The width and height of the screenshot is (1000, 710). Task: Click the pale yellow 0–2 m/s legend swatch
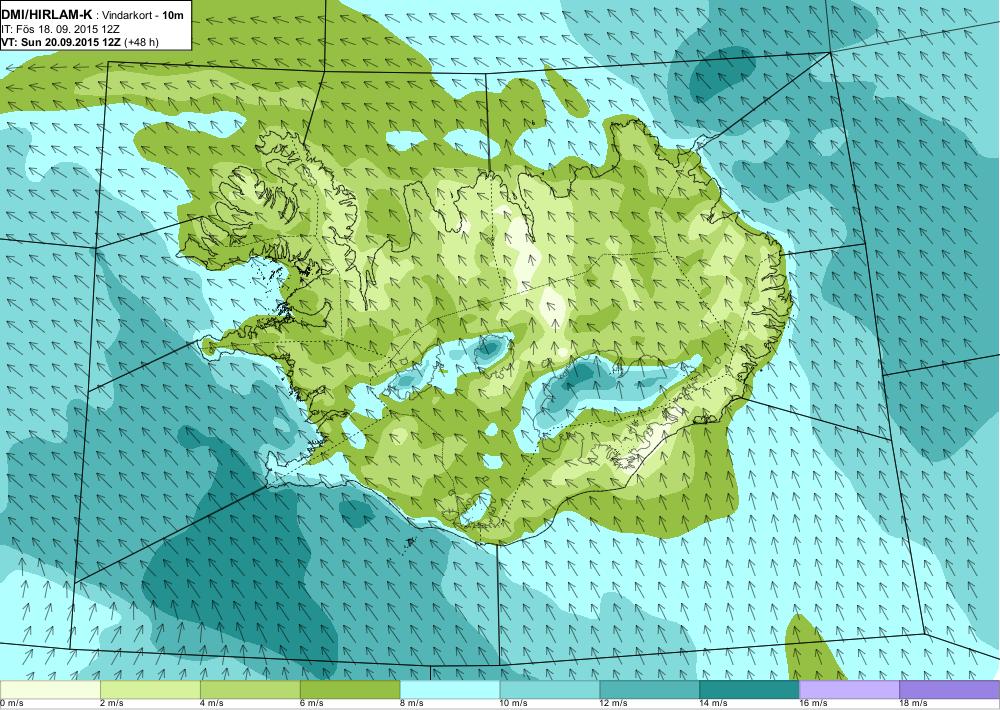[50, 689]
